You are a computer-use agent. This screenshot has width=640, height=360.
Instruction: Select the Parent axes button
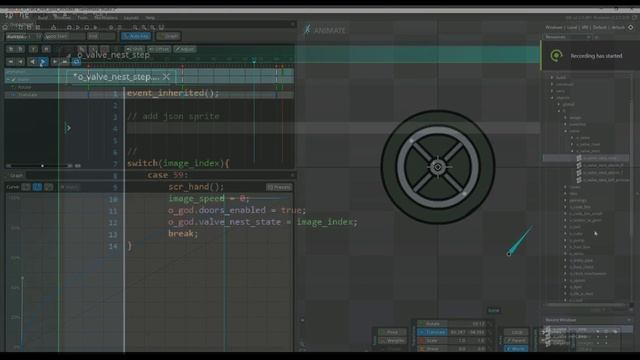pos(516,340)
